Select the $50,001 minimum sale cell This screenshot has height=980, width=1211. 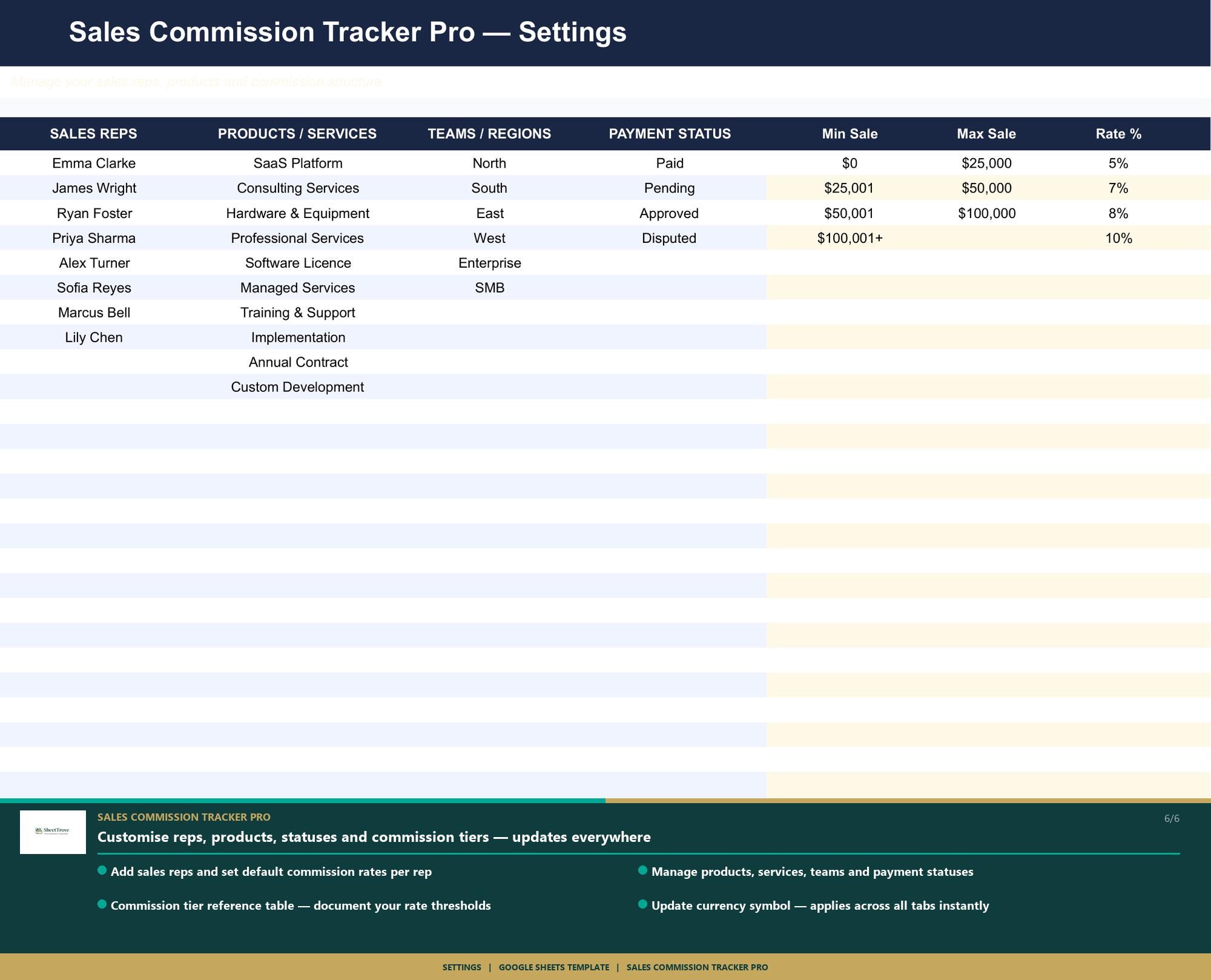850,213
